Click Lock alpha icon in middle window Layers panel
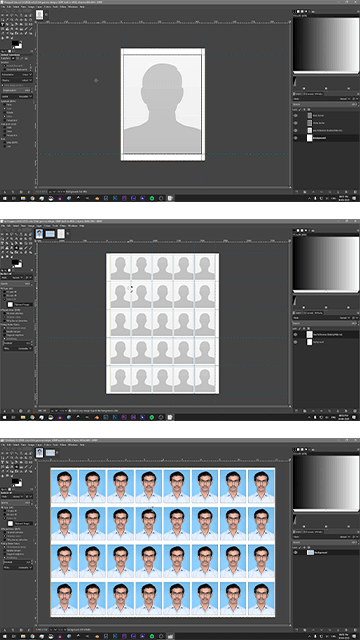The image size is (360, 640). click(x=309, y=329)
